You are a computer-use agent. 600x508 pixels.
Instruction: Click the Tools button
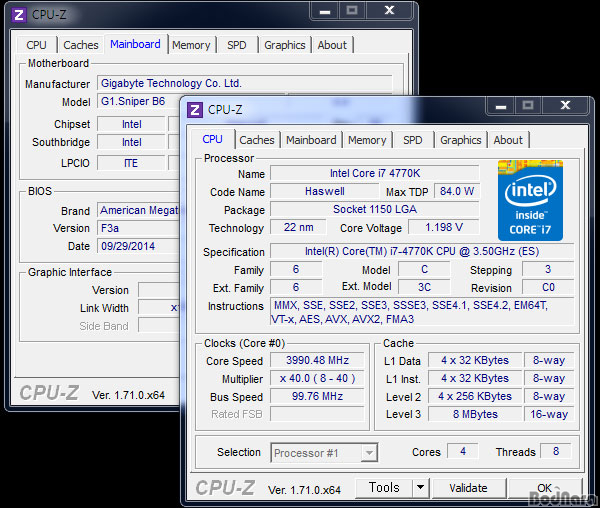tap(384, 487)
